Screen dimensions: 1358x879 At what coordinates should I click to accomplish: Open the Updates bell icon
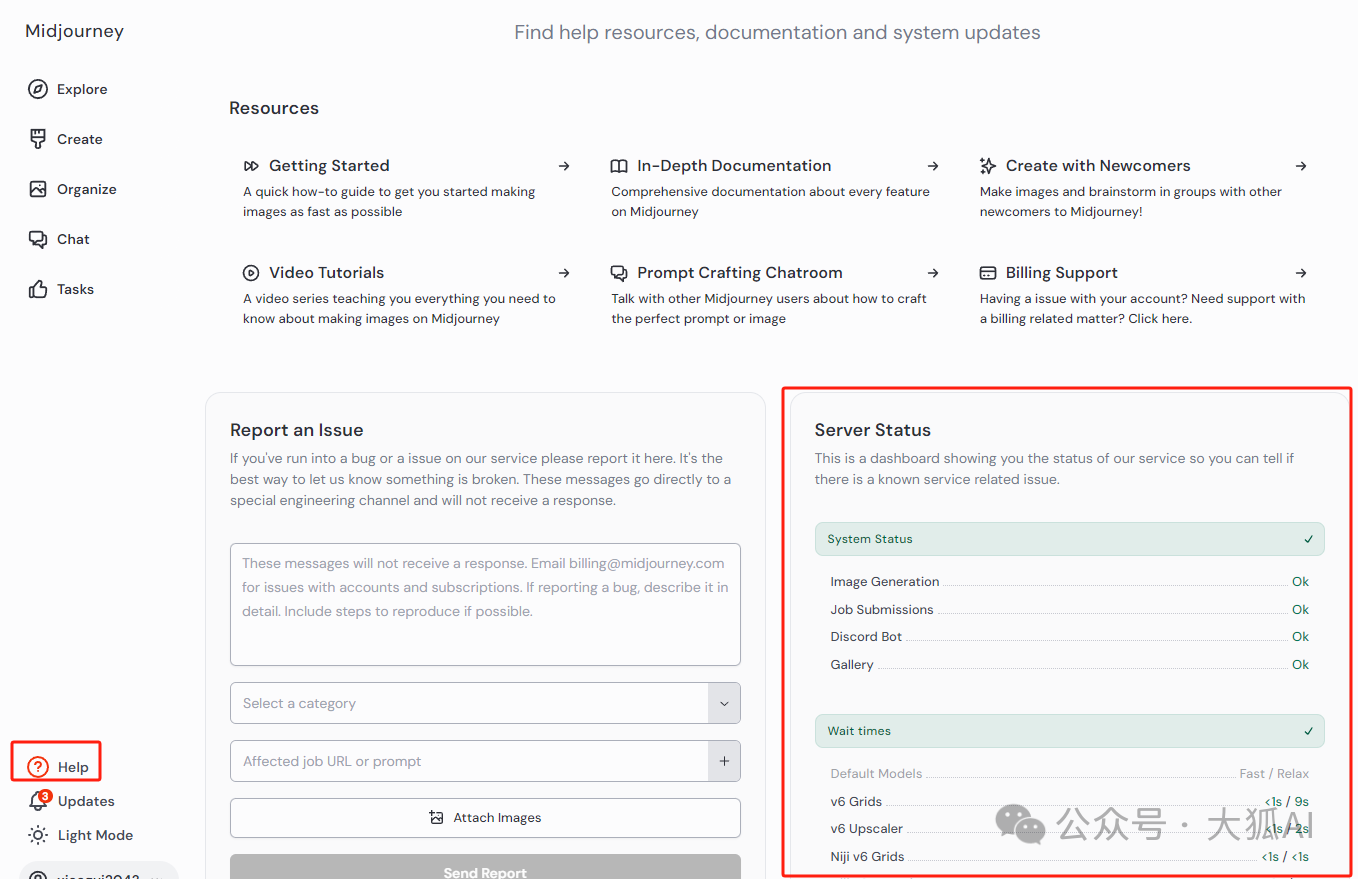tap(38, 801)
